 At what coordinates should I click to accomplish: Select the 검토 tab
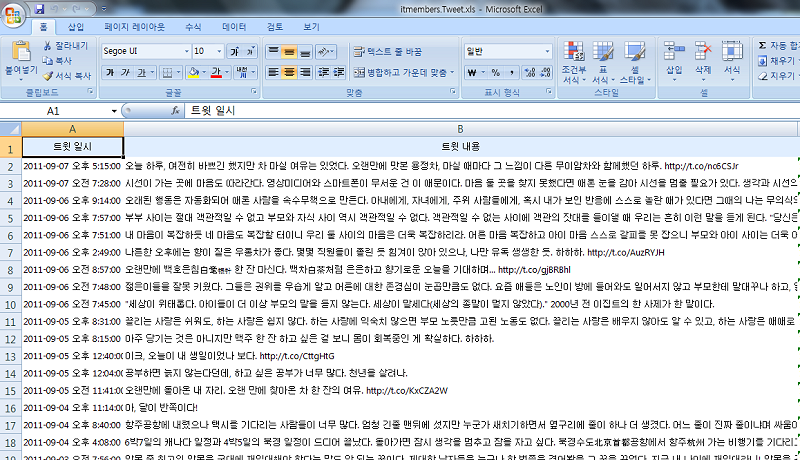point(274,27)
